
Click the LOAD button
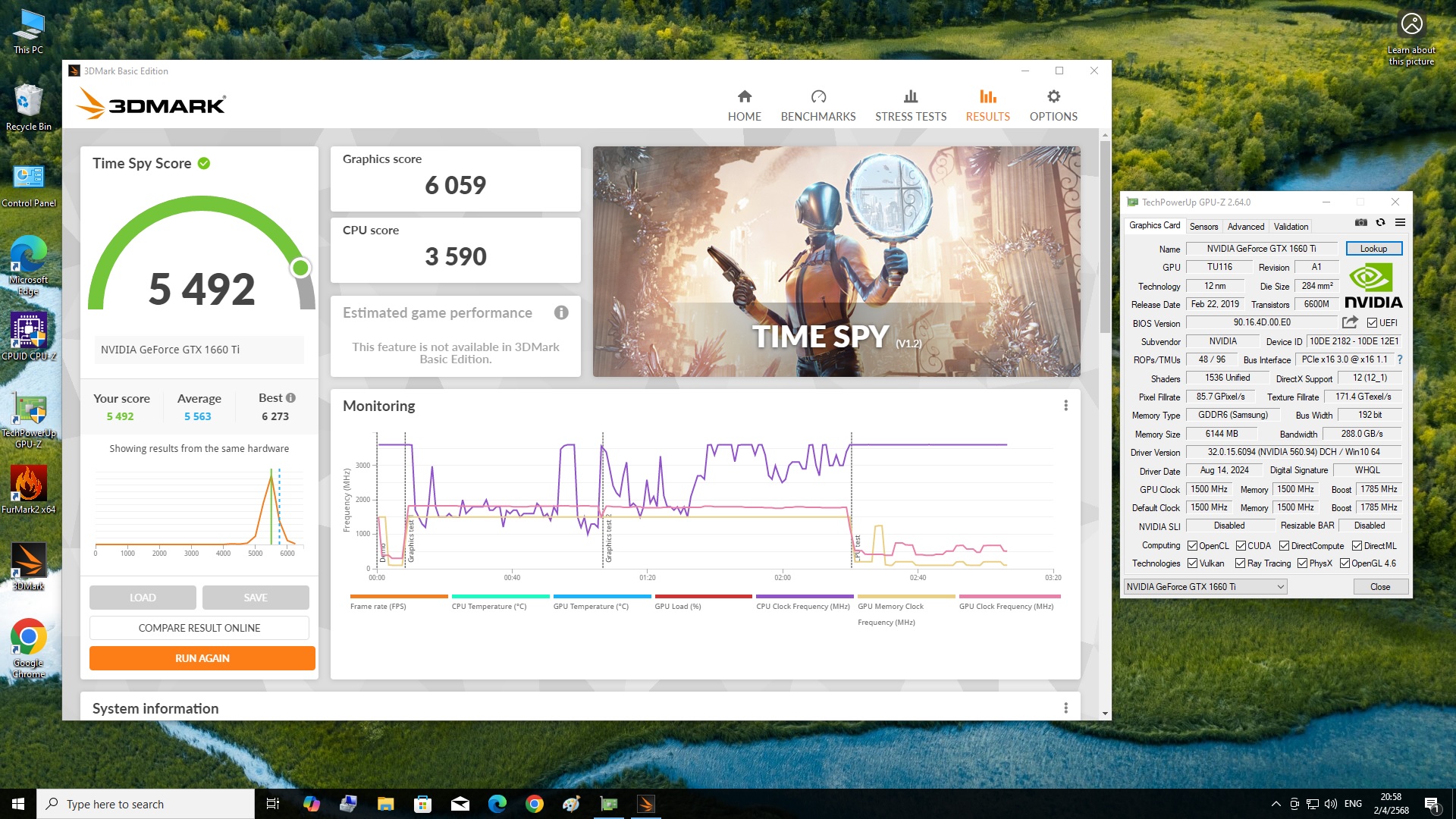[143, 598]
